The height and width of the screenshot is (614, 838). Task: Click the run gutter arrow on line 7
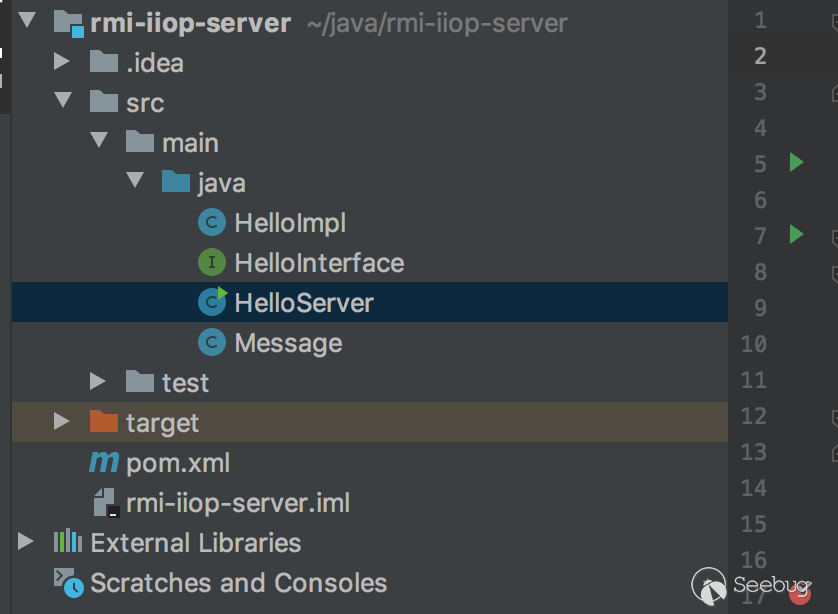tap(796, 234)
